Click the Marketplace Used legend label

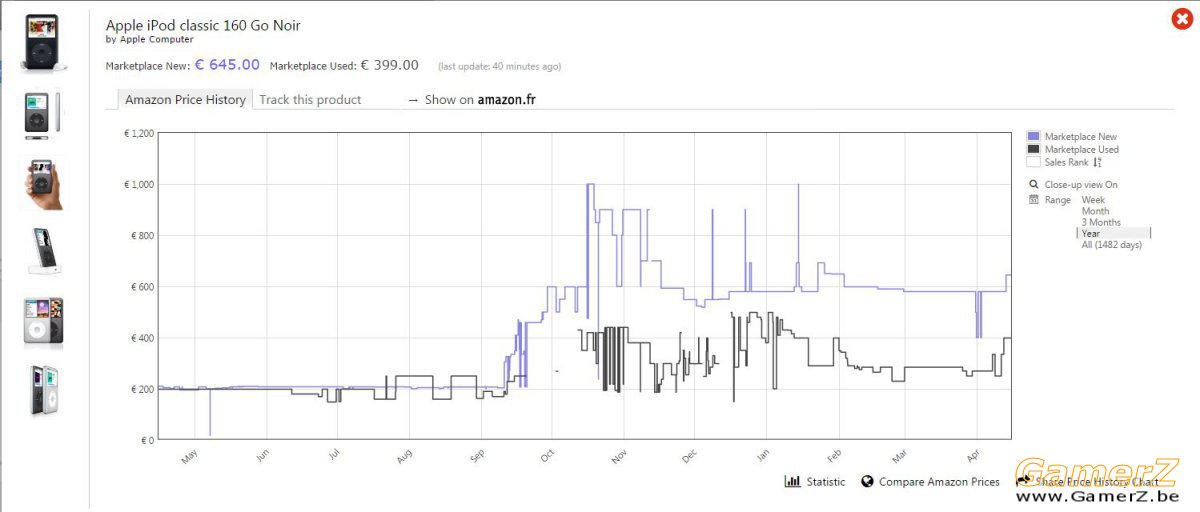[1082, 149]
